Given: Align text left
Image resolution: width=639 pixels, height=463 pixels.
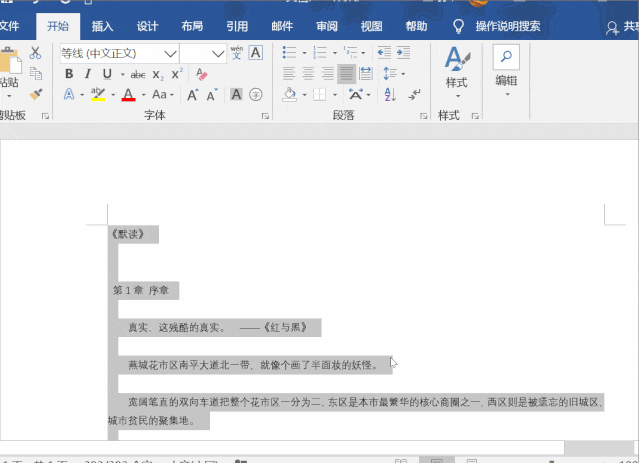Looking at the screenshot, I should coord(289,74).
